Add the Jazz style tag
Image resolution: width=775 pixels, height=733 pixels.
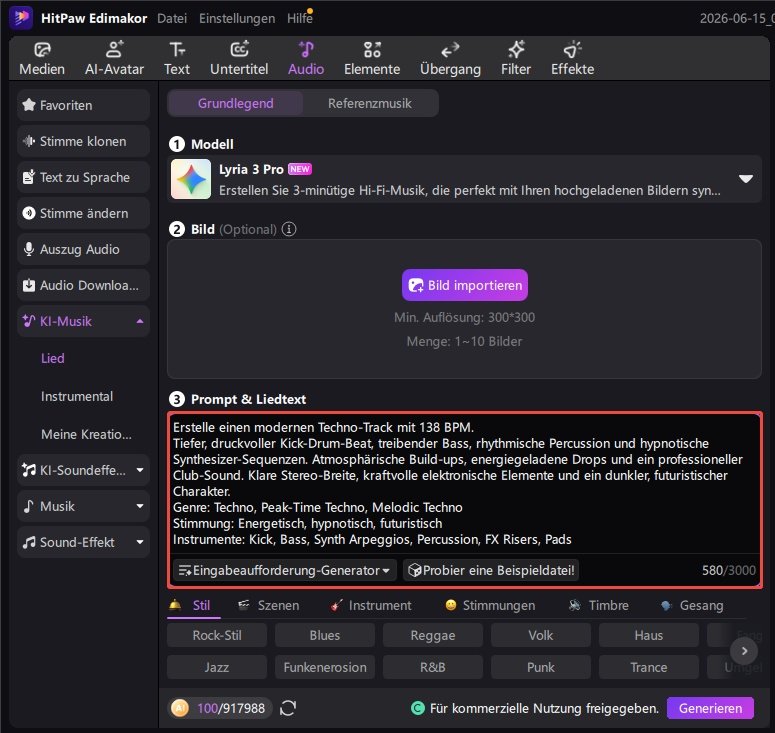click(x=217, y=667)
